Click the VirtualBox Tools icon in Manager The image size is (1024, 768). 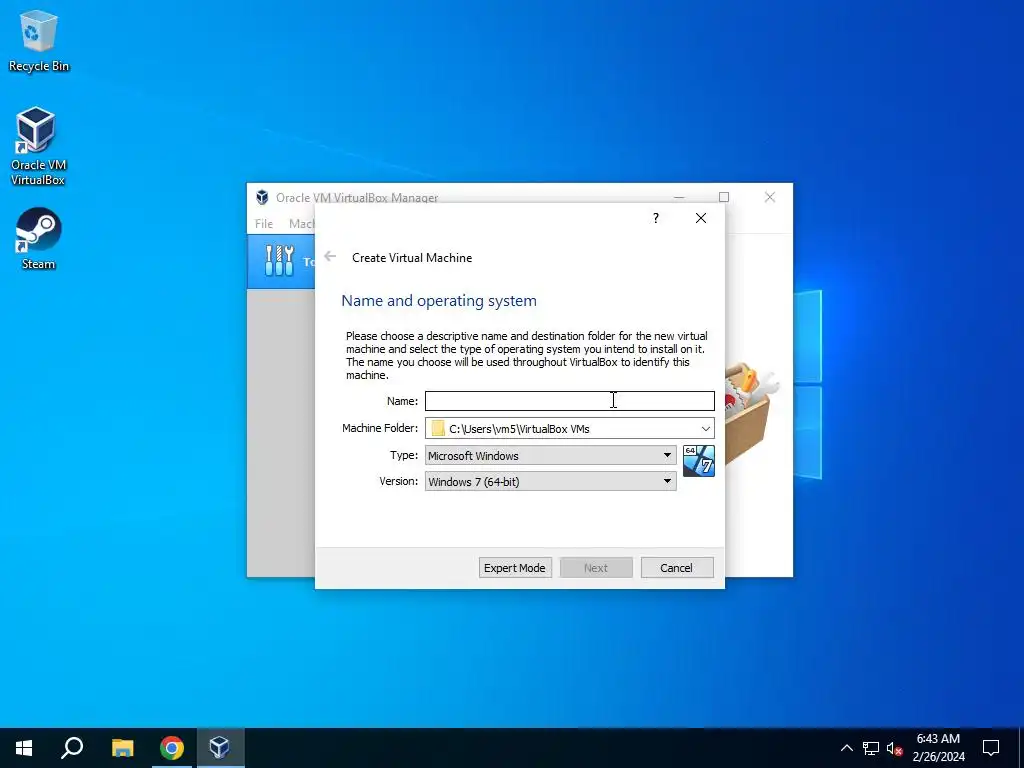(280, 261)
